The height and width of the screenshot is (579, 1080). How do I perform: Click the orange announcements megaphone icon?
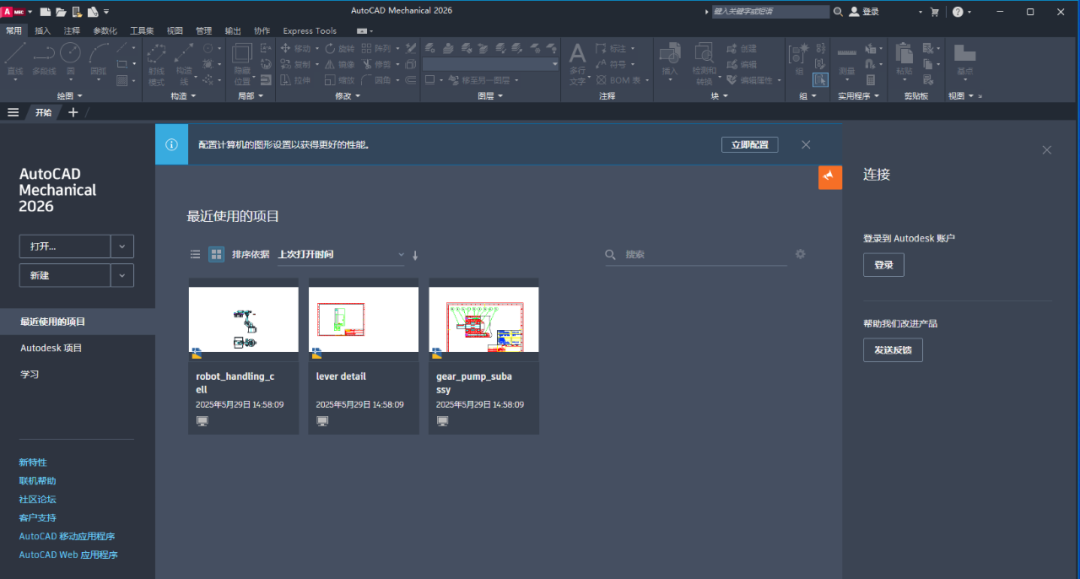coord(830,177)
